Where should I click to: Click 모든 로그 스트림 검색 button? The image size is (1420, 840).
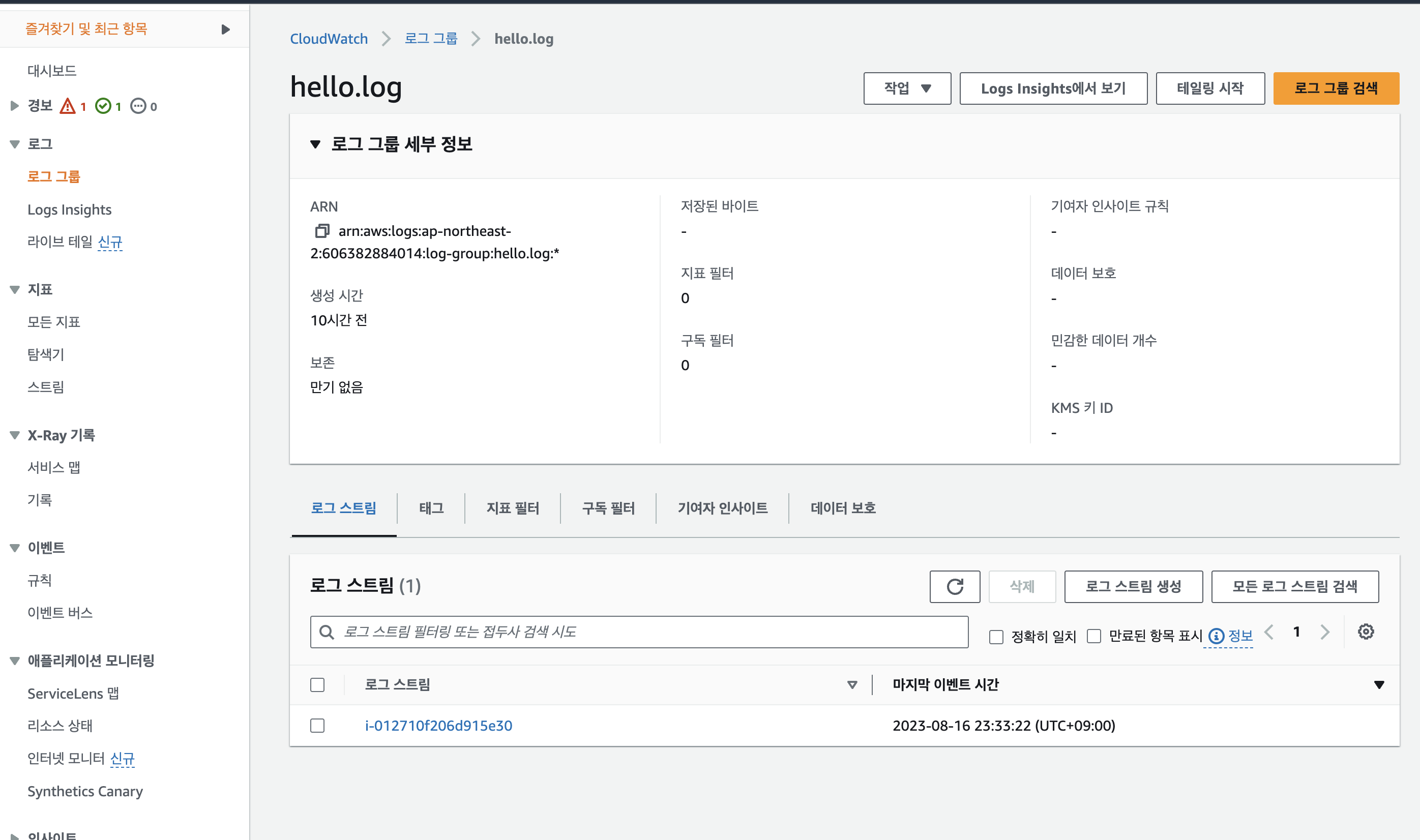1295,586
